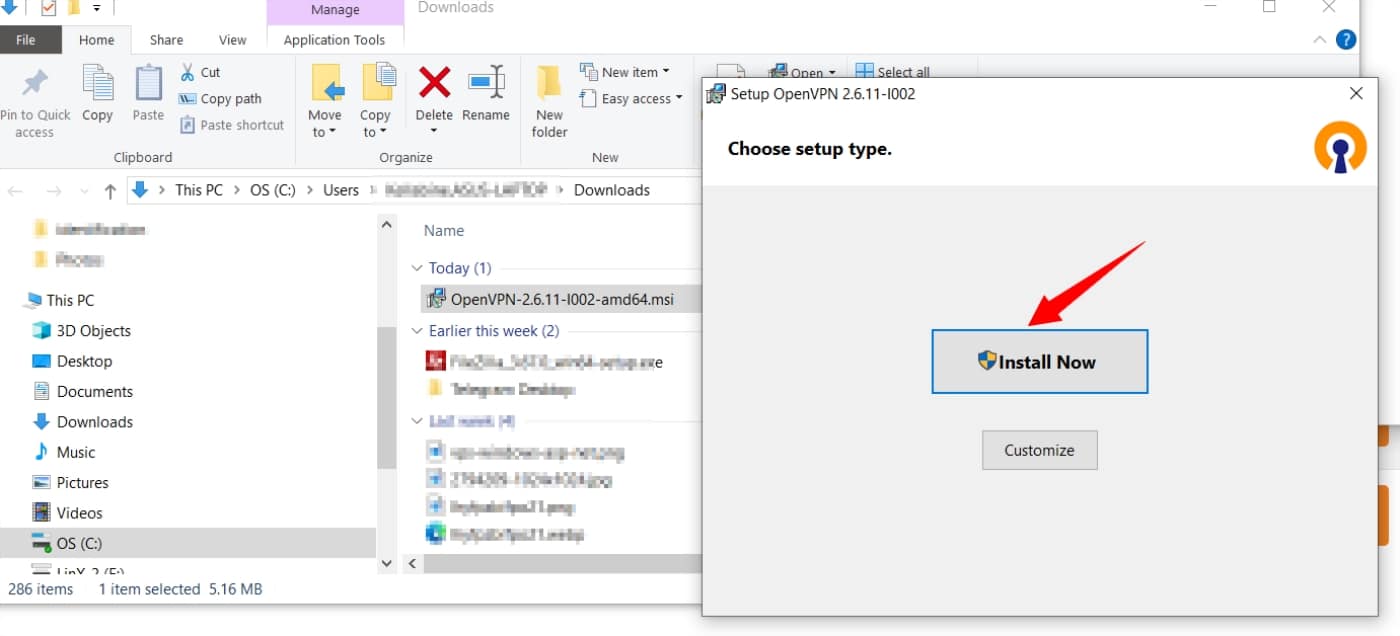Click Users in address bar path

[341, 190]
